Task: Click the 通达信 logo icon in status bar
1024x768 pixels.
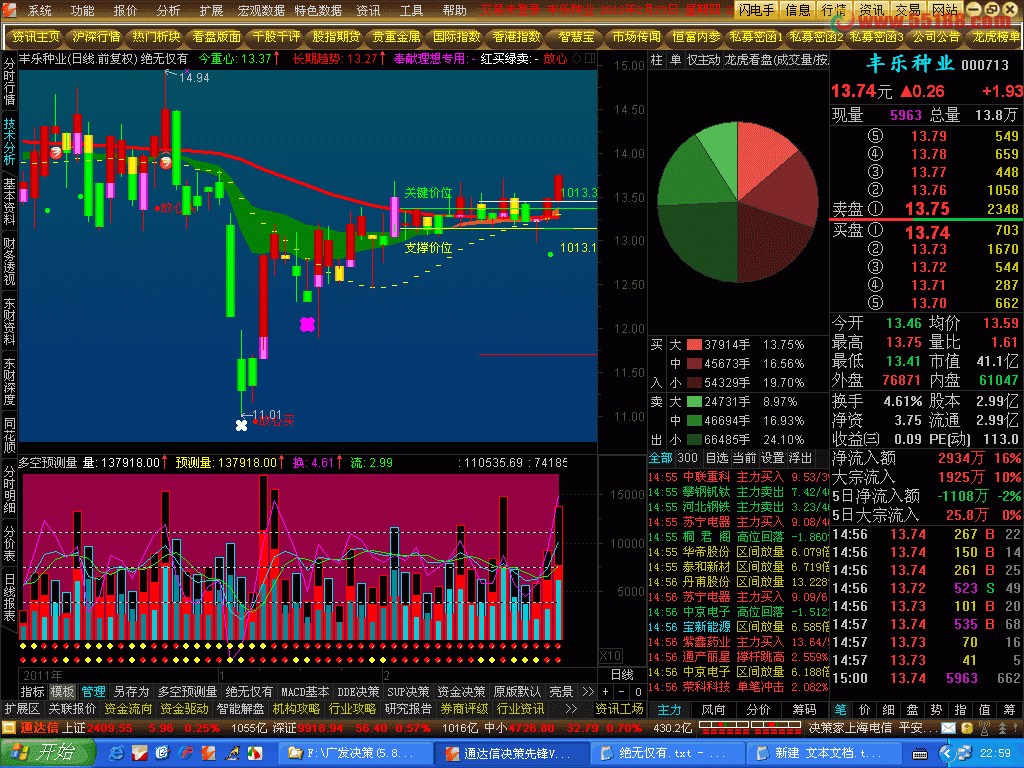Action: (x=9, y=728)
